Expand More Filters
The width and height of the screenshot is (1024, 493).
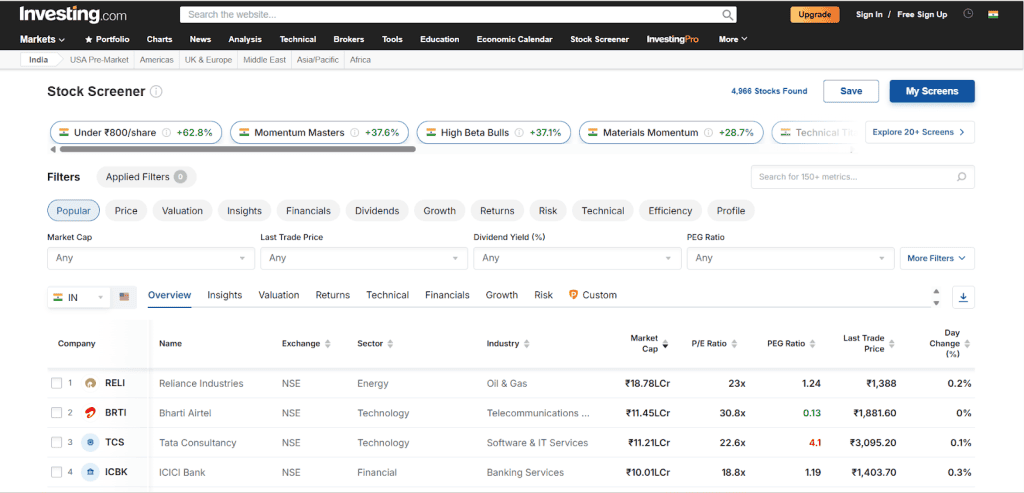(x=937, y=258)
